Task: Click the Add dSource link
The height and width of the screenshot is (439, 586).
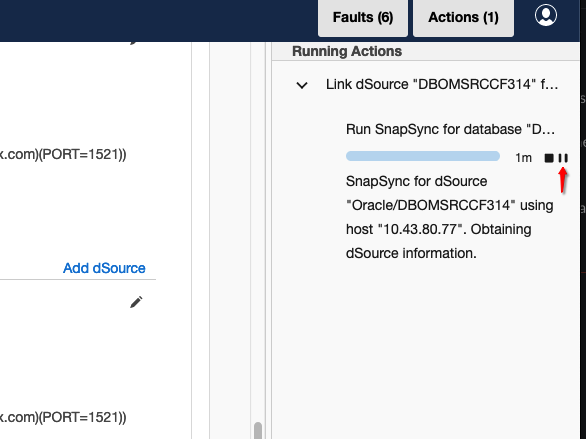Action: tap(104, 268)
